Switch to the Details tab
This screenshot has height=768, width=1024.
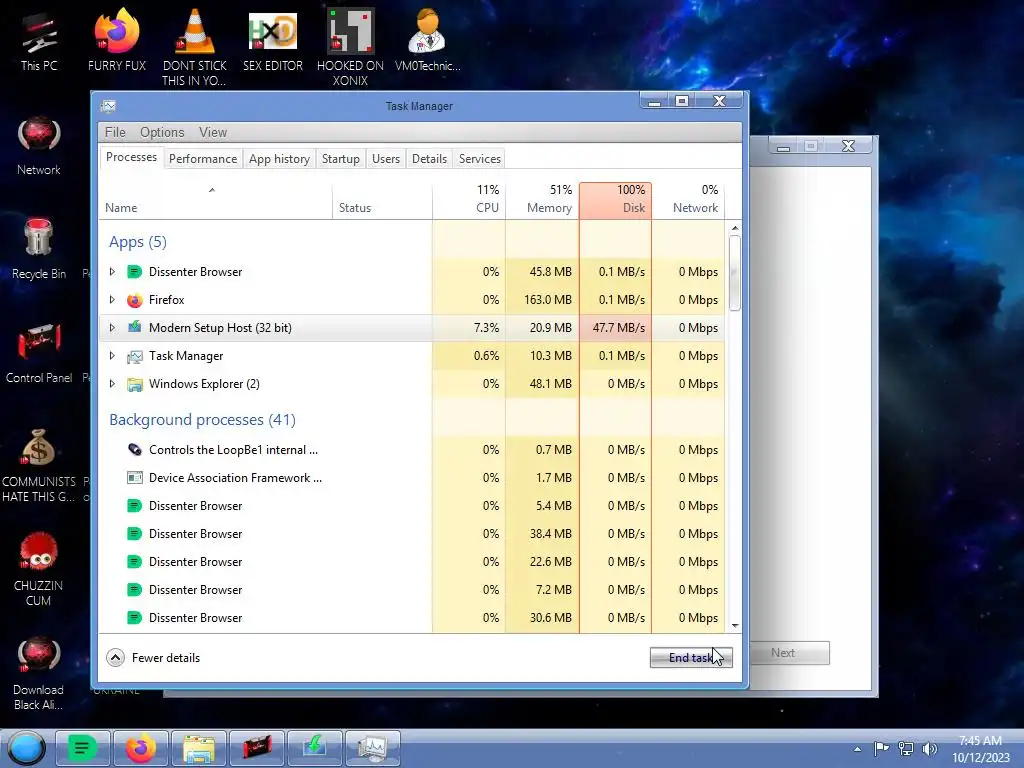point(430,159)
